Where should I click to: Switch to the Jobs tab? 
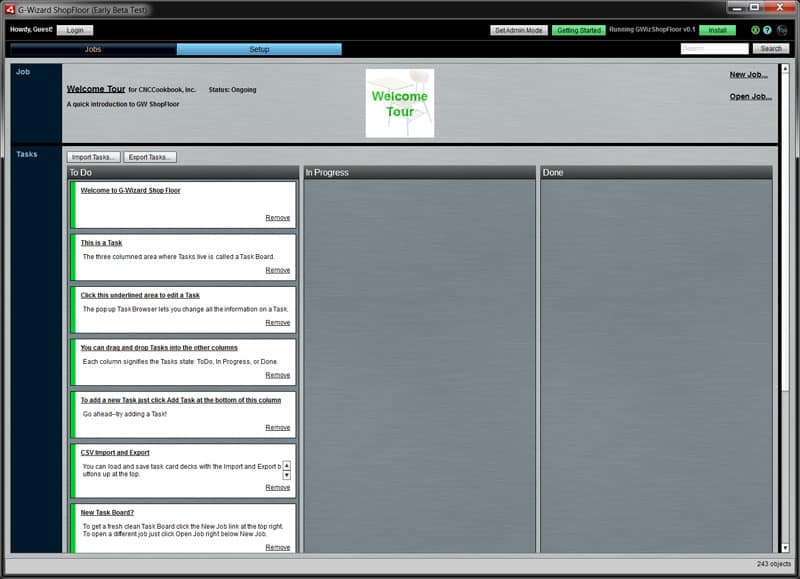[93, 49]
